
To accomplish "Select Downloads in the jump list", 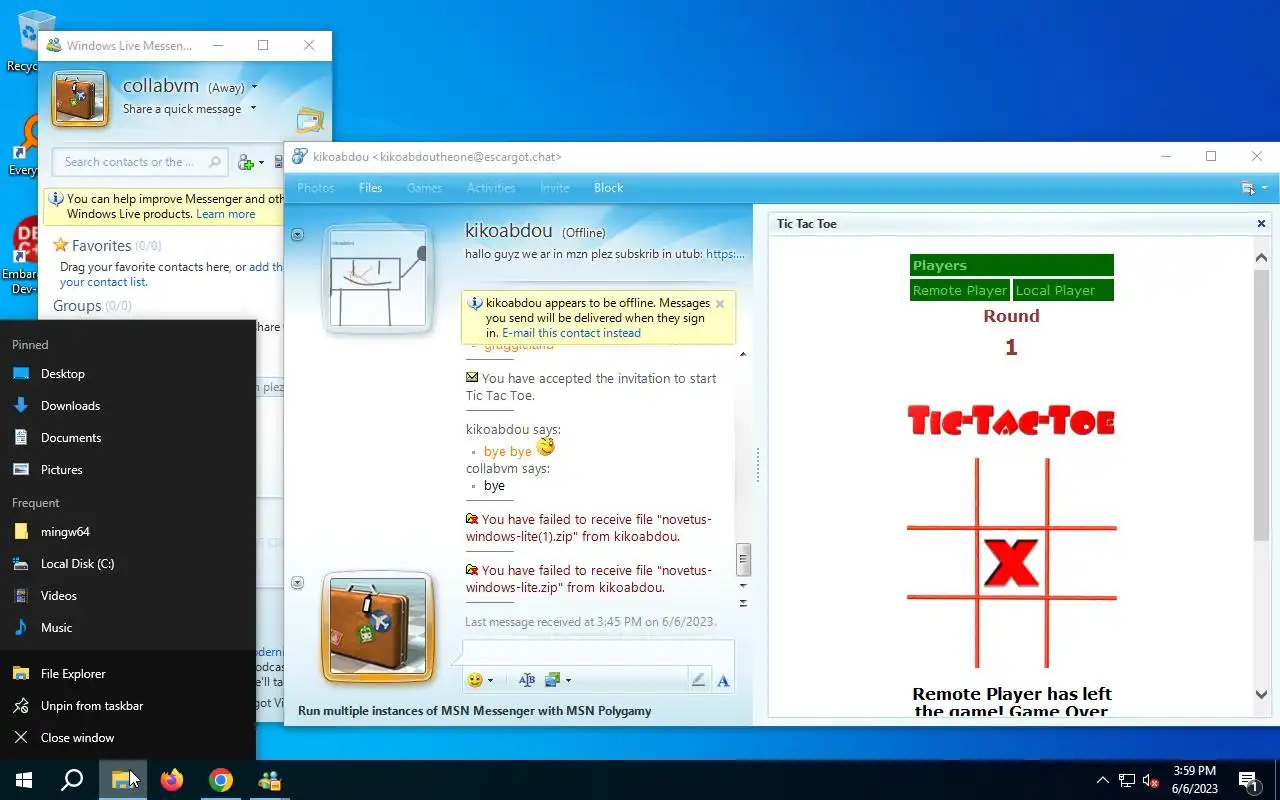I will [x=128, y=405].
